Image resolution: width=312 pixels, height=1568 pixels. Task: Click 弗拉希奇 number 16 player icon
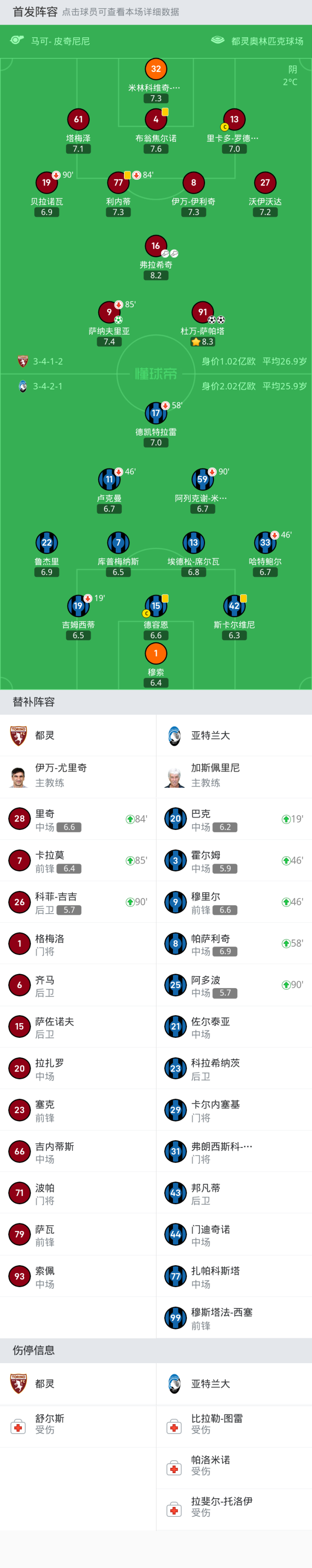(156, 246)
